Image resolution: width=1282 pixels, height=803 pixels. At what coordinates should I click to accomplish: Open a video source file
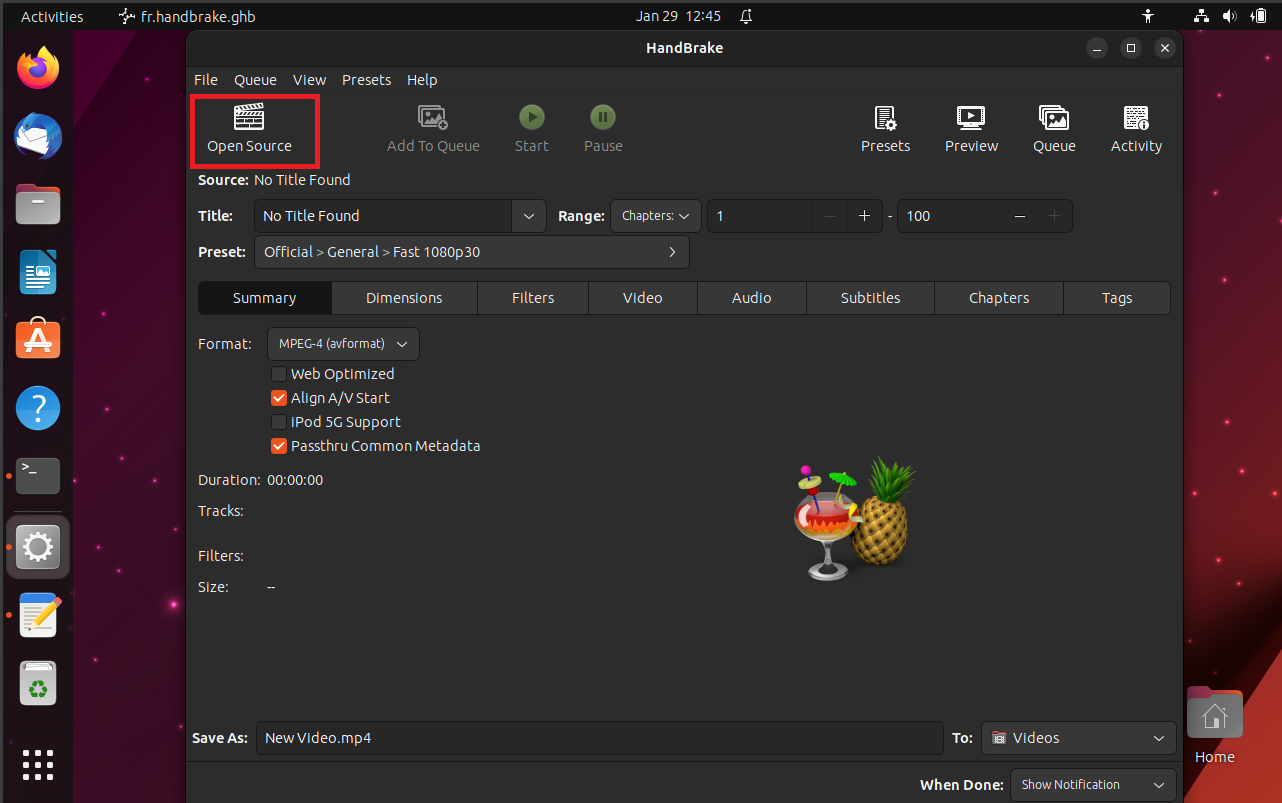coord(250,128)
